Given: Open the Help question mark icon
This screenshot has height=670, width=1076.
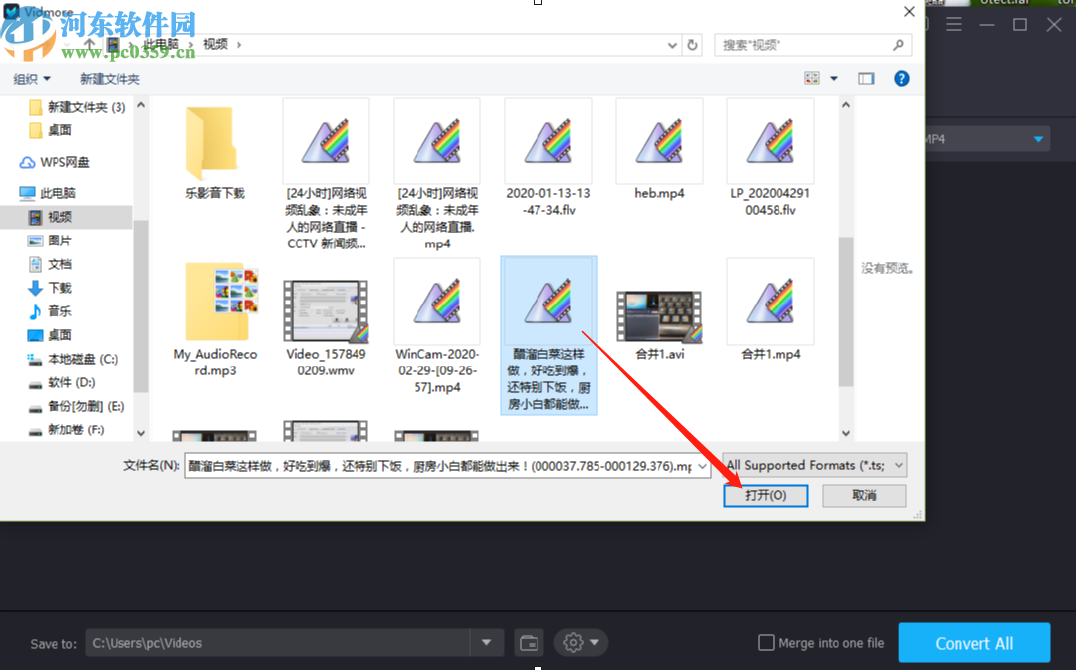Looking at the screenshot, I should [x=901, y=78].
